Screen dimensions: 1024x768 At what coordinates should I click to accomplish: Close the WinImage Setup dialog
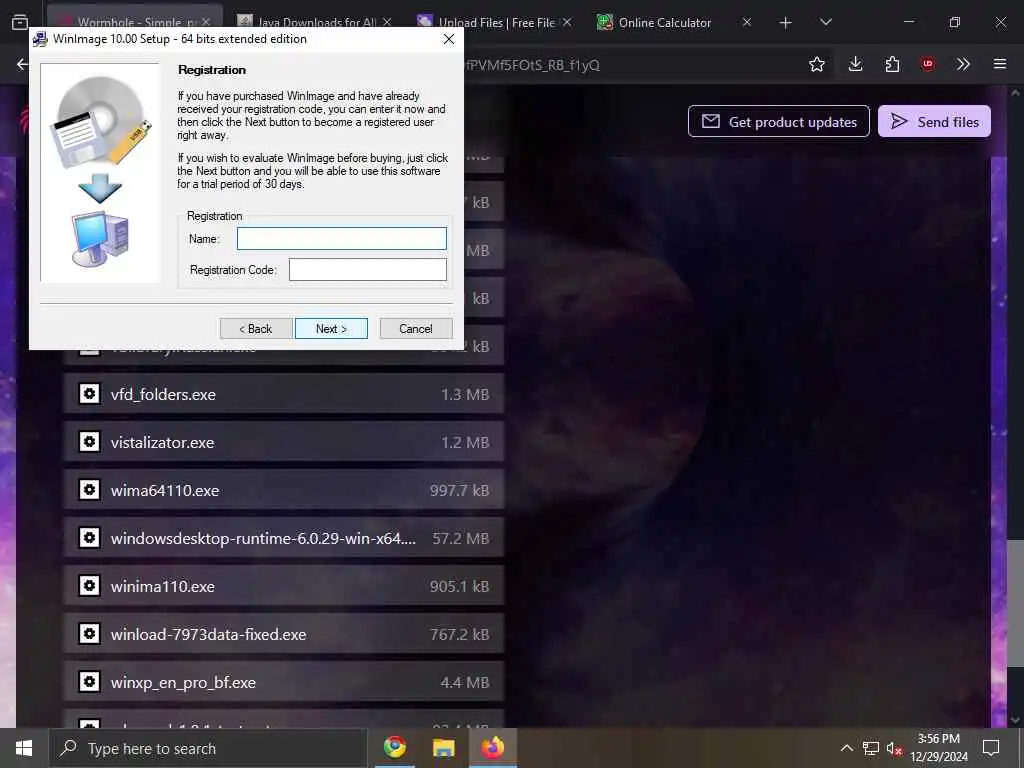[x=449, y=39]
